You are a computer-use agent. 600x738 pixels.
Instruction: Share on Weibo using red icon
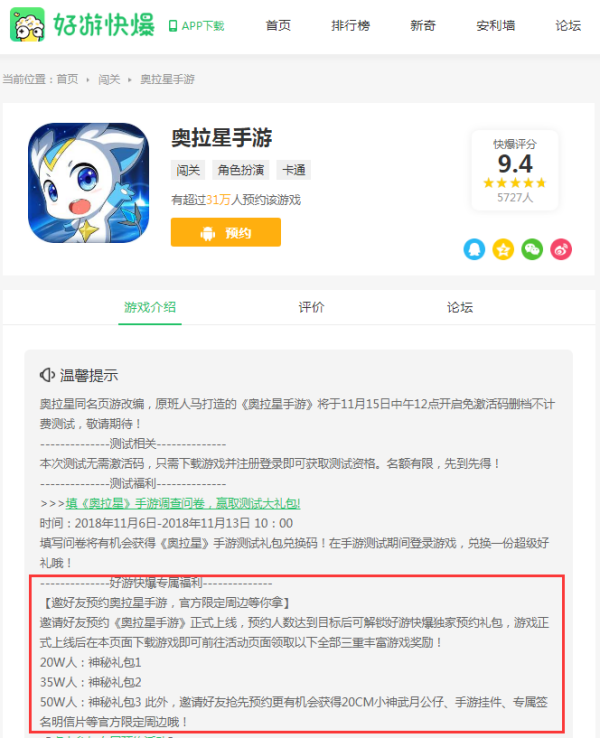tap(561, 249)
